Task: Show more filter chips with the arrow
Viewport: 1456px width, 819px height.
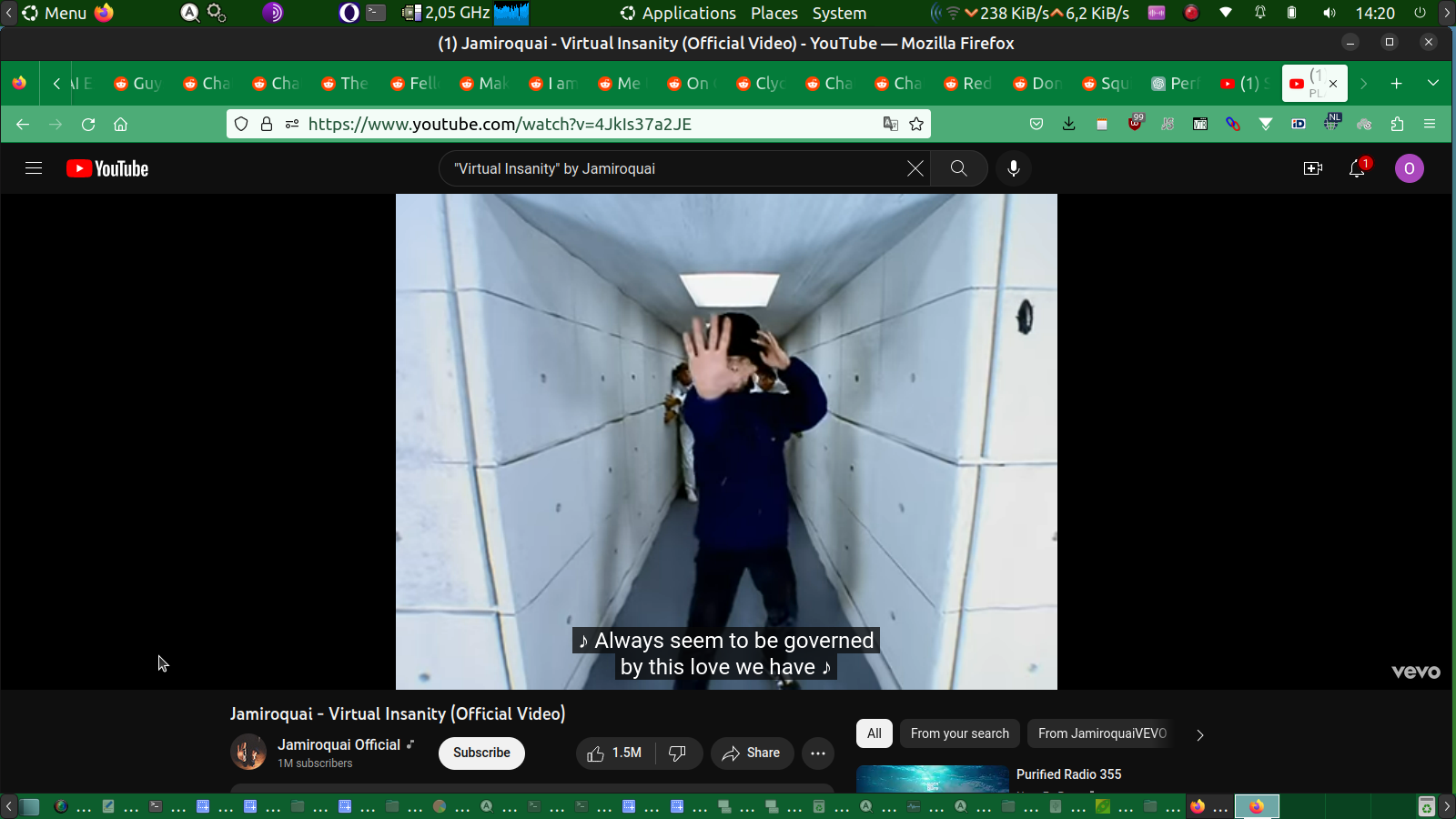Action: (1200, 734)
